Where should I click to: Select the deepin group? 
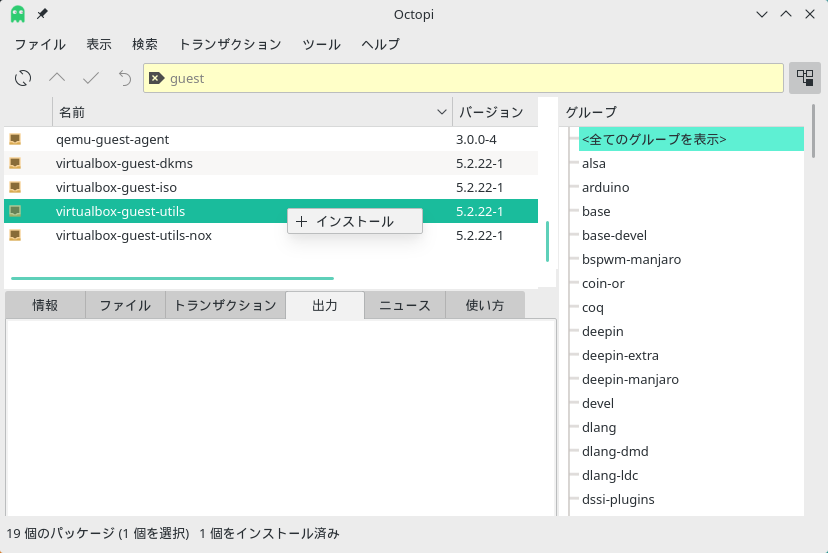click(603, 331)
